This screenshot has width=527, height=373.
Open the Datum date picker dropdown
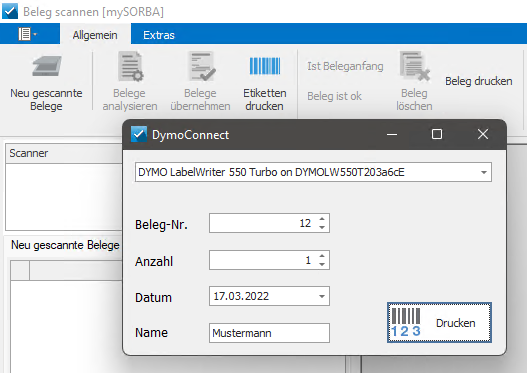click(322, 296)
